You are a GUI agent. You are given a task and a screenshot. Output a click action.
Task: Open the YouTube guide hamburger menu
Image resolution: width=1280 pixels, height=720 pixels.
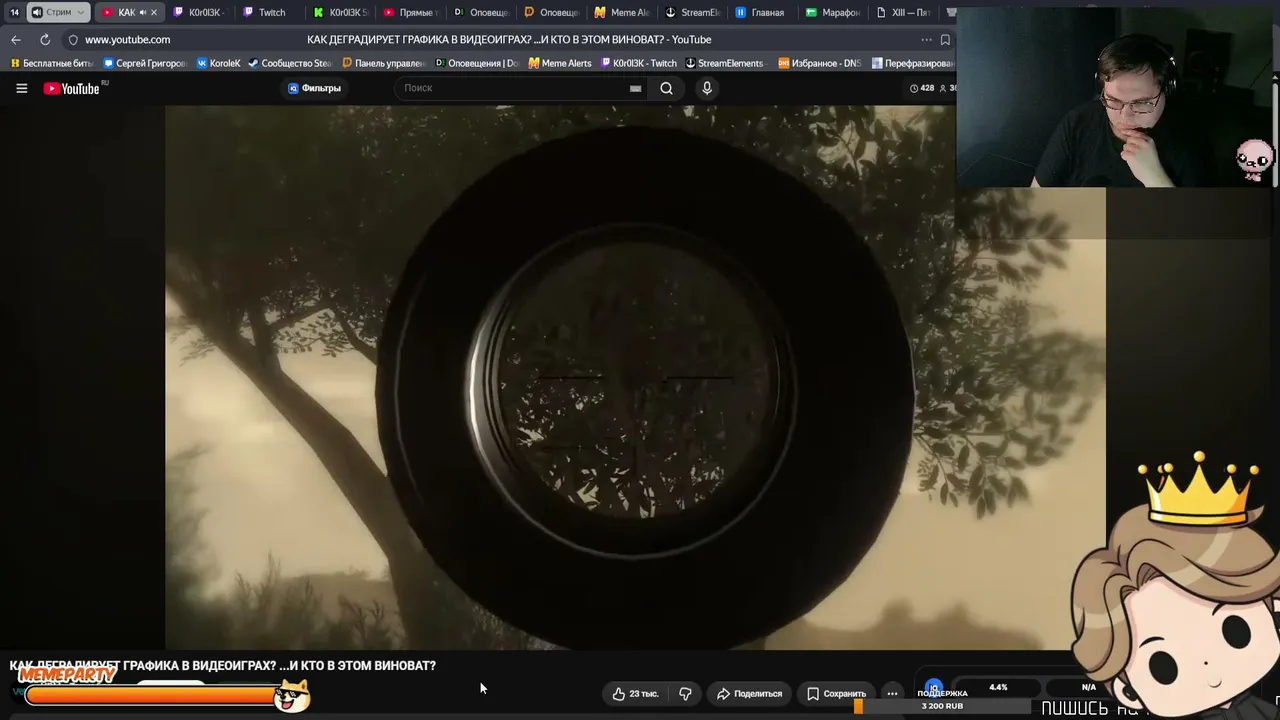pos(21,88)
